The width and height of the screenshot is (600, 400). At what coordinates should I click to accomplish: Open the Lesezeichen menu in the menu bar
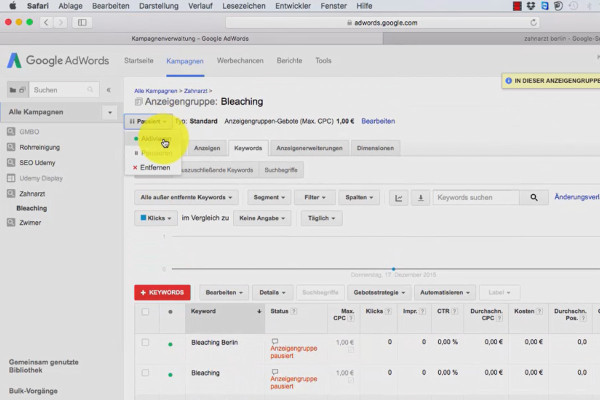pos(244,6)
